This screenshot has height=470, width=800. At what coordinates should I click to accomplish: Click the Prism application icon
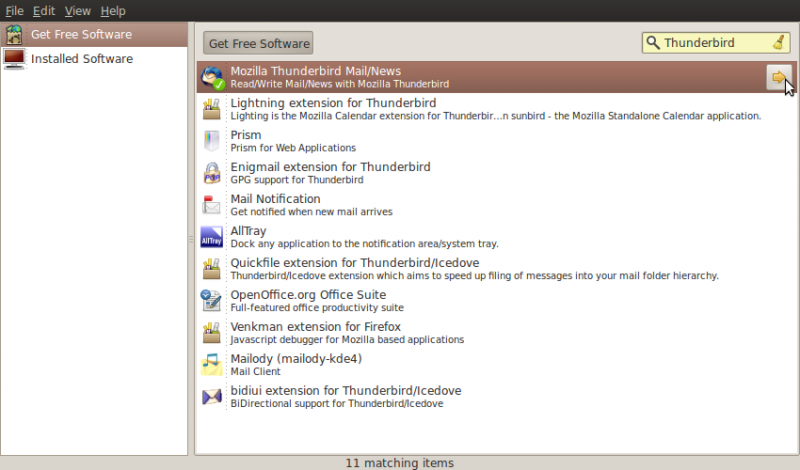pos(211,141)
